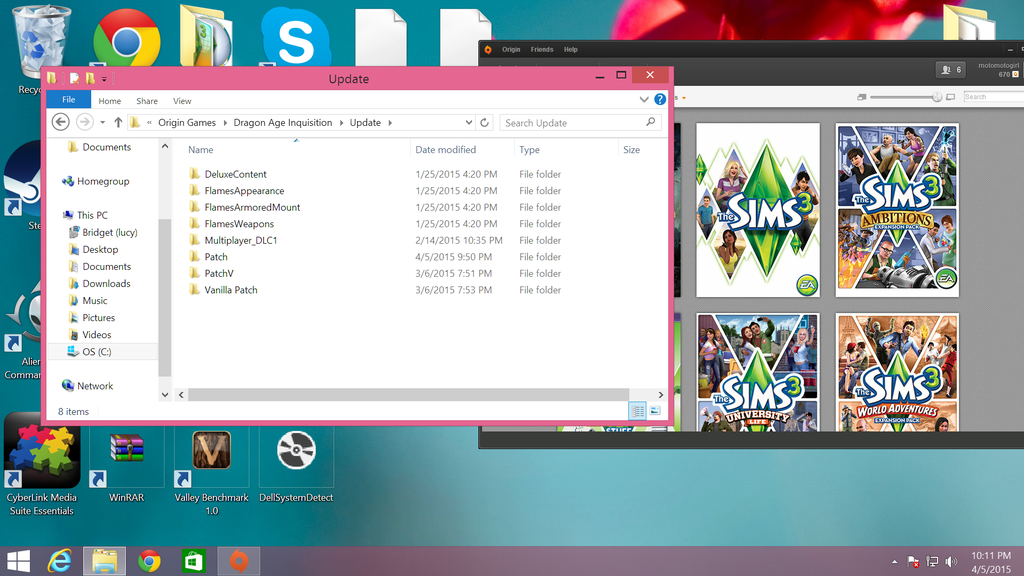
Task: Open the address bar history dropdown
Action: pyautogui.click(x=468, y=123)
